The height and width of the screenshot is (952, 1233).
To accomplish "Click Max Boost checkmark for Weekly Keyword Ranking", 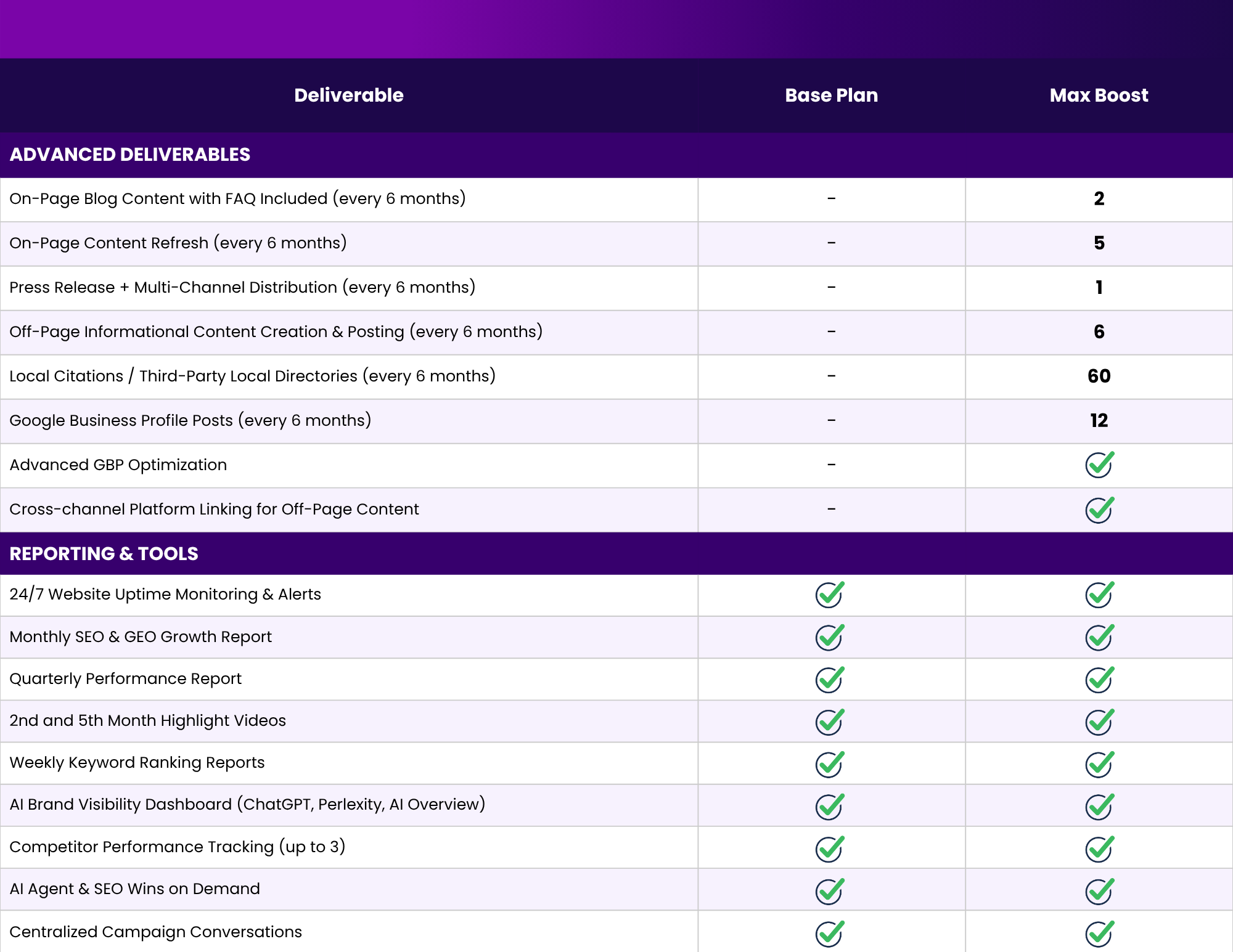I will click(1099, 764).
